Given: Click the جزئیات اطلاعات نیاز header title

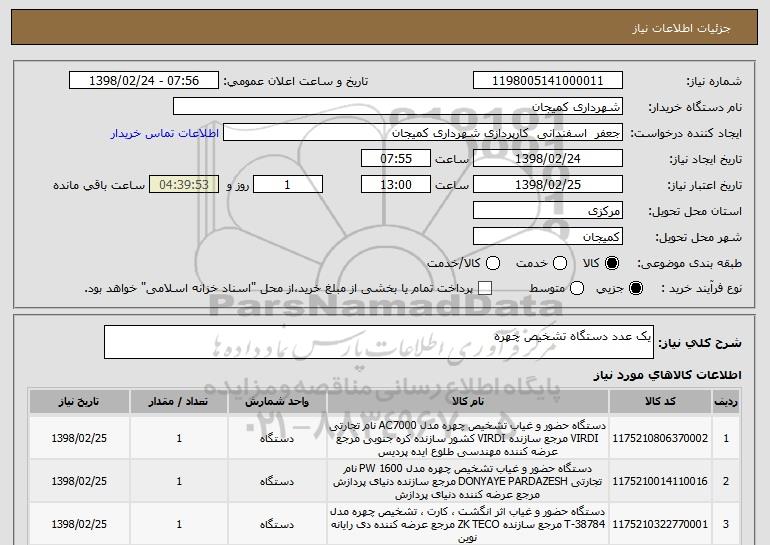Looking at the screenshot, I should [681, 28].
